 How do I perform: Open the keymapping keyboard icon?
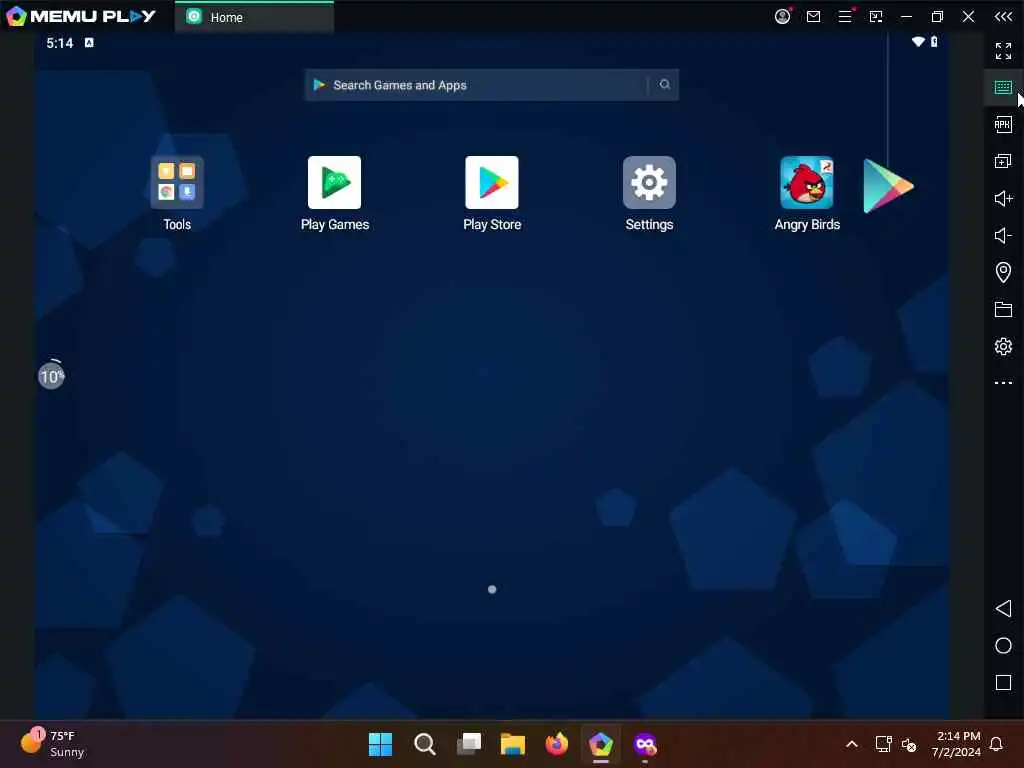point(1003,88)
